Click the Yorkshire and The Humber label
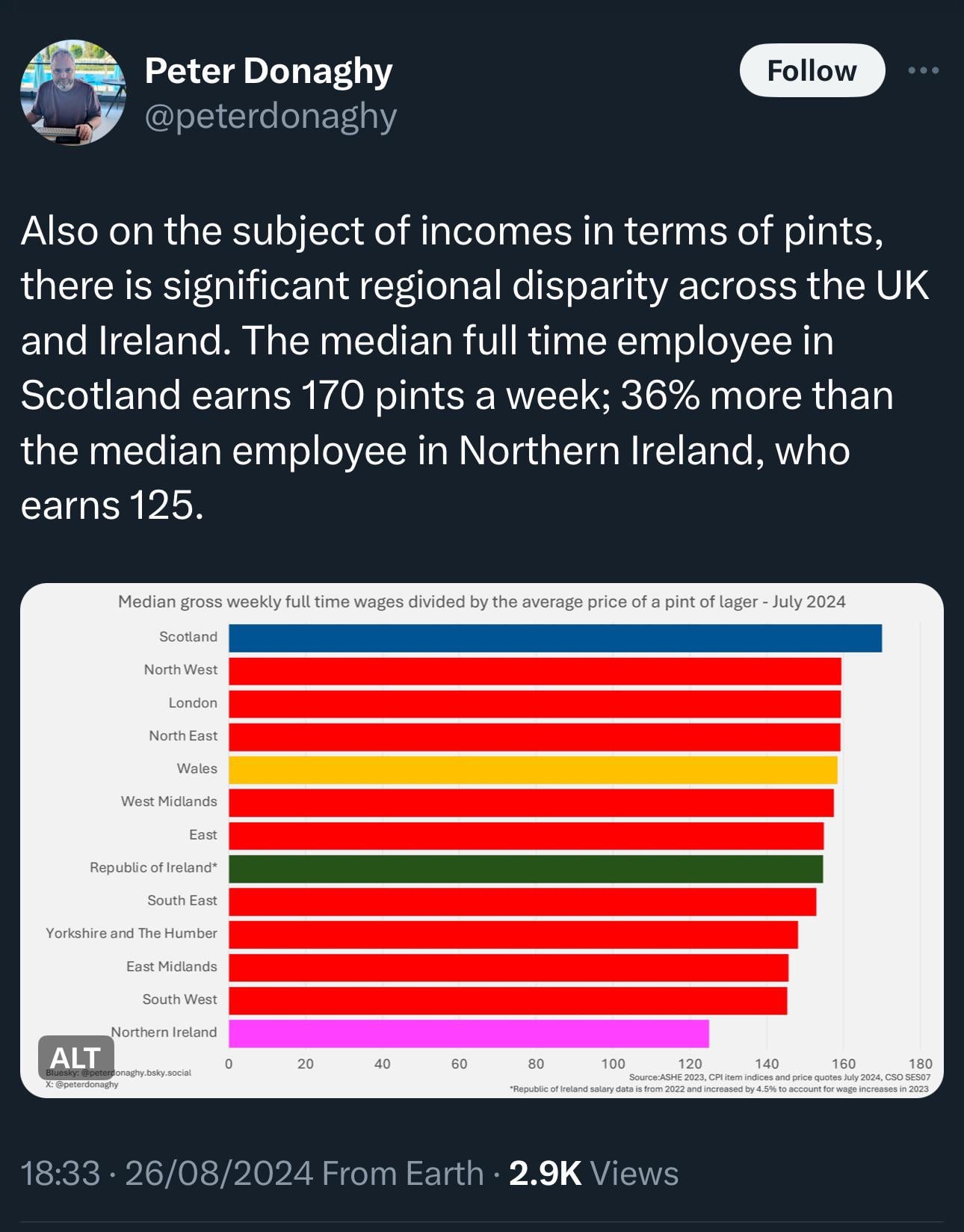This screenshot has height=1232, width=964. pyautogui.click(x=132, y=933)
